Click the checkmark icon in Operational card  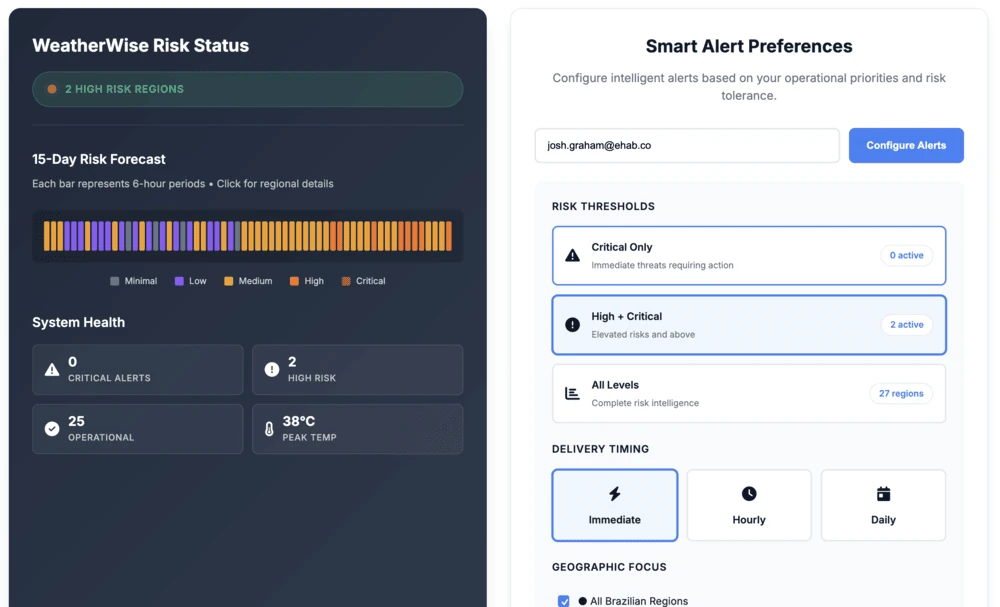52,429
